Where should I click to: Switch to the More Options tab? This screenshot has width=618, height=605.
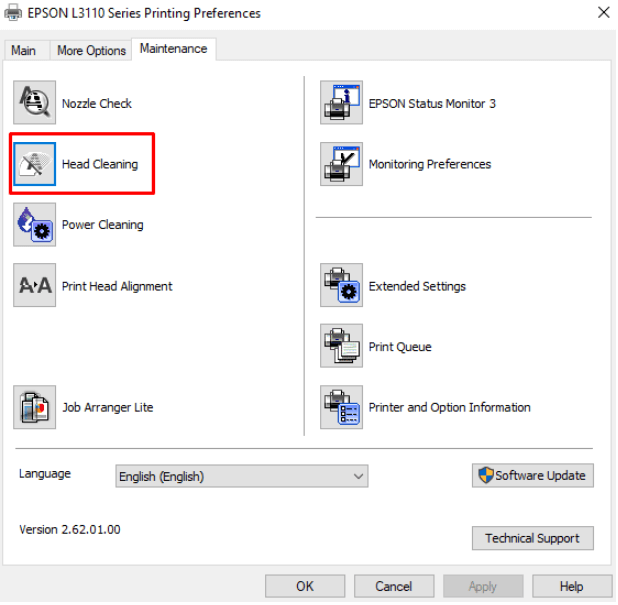pyautogui.click(x=91, y=50)
